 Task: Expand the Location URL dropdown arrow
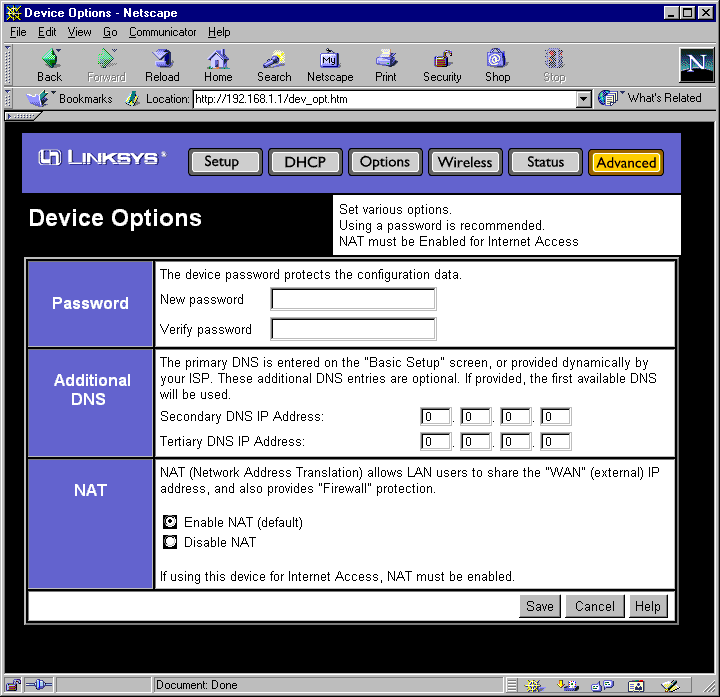(x=583, y=99)
